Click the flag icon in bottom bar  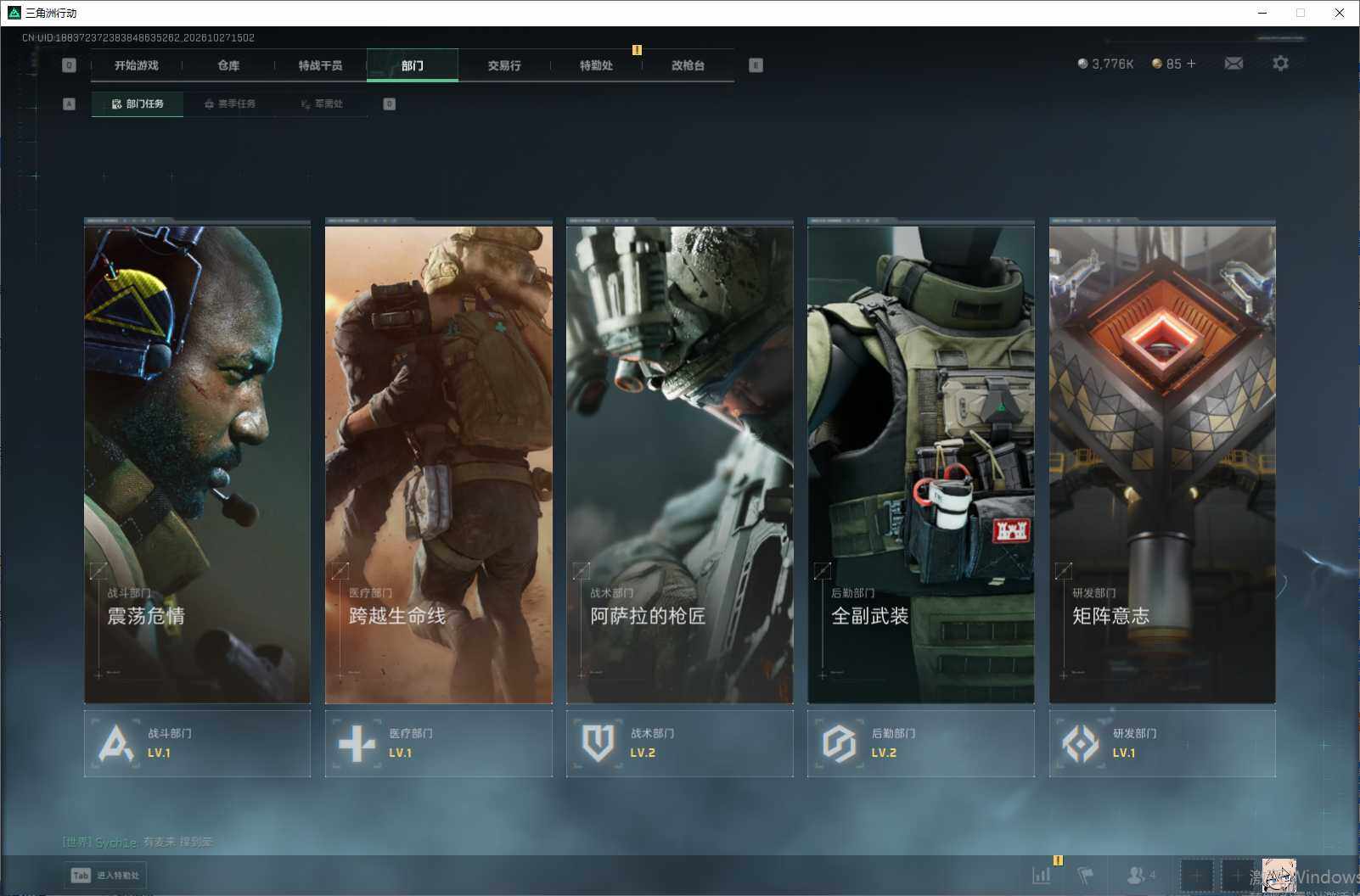pyautogui.click(x=1086, y=875)
